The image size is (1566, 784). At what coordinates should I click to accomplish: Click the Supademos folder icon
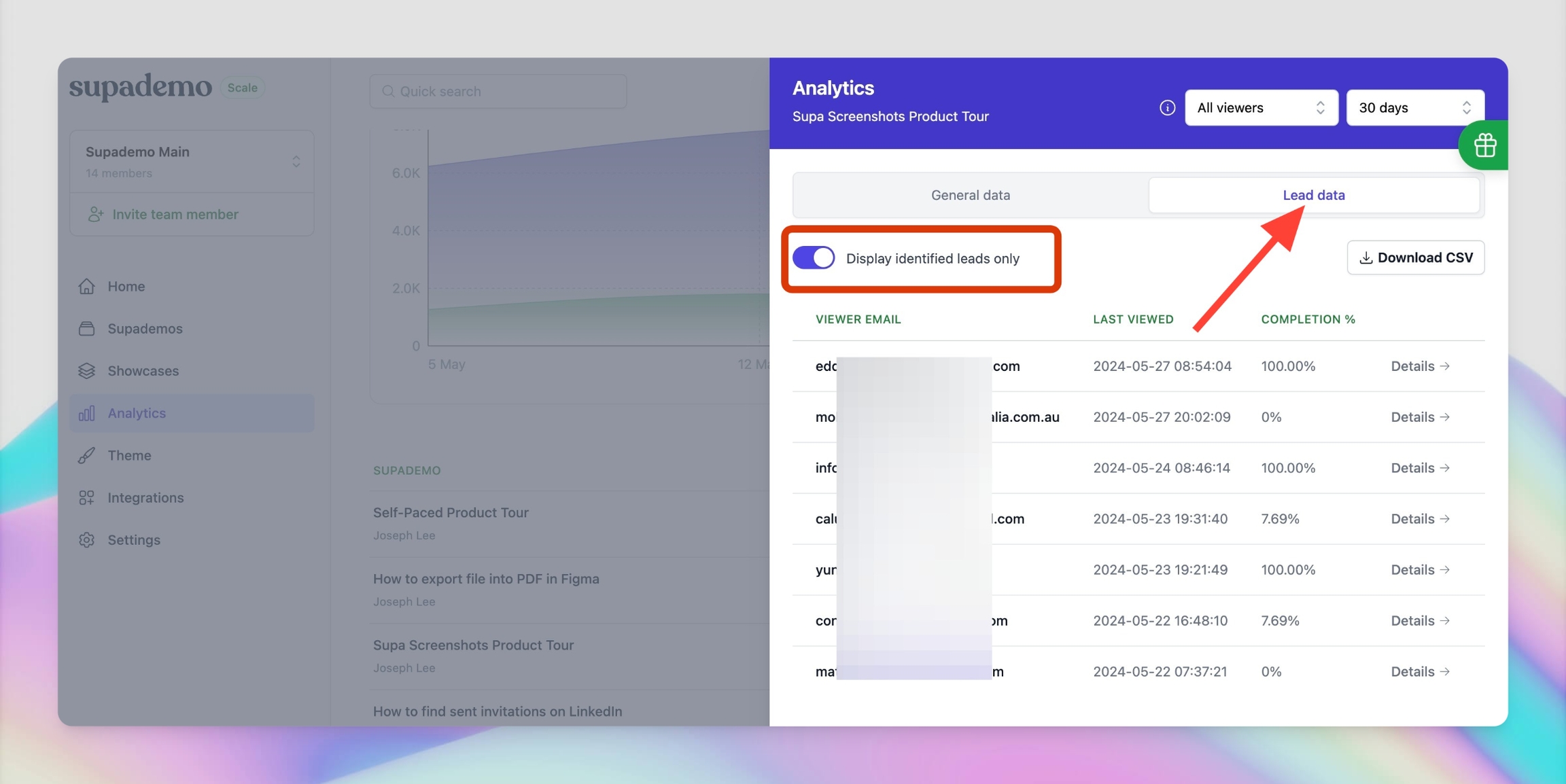point(86,329)
